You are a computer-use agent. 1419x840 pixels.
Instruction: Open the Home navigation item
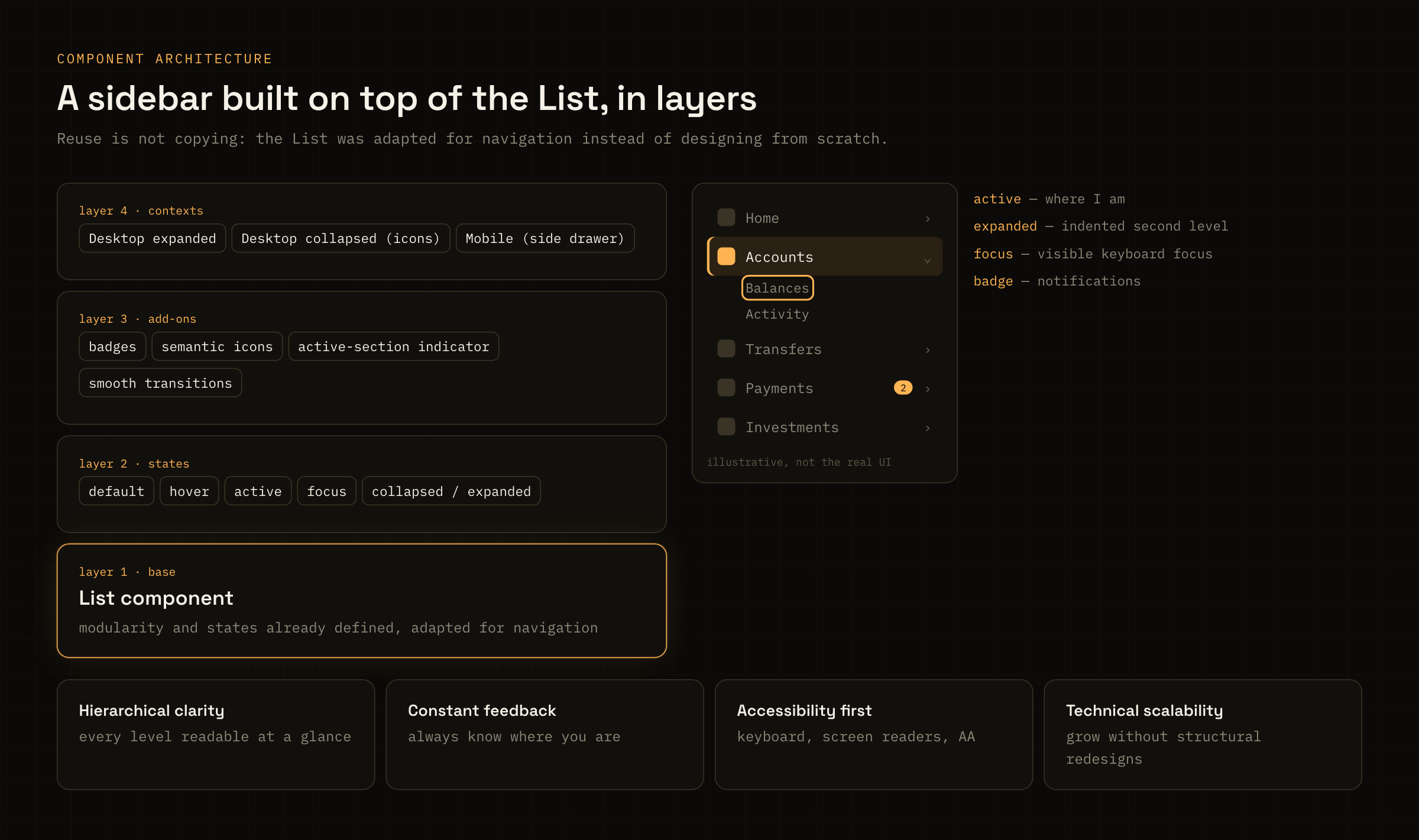[x=825, y=218]
